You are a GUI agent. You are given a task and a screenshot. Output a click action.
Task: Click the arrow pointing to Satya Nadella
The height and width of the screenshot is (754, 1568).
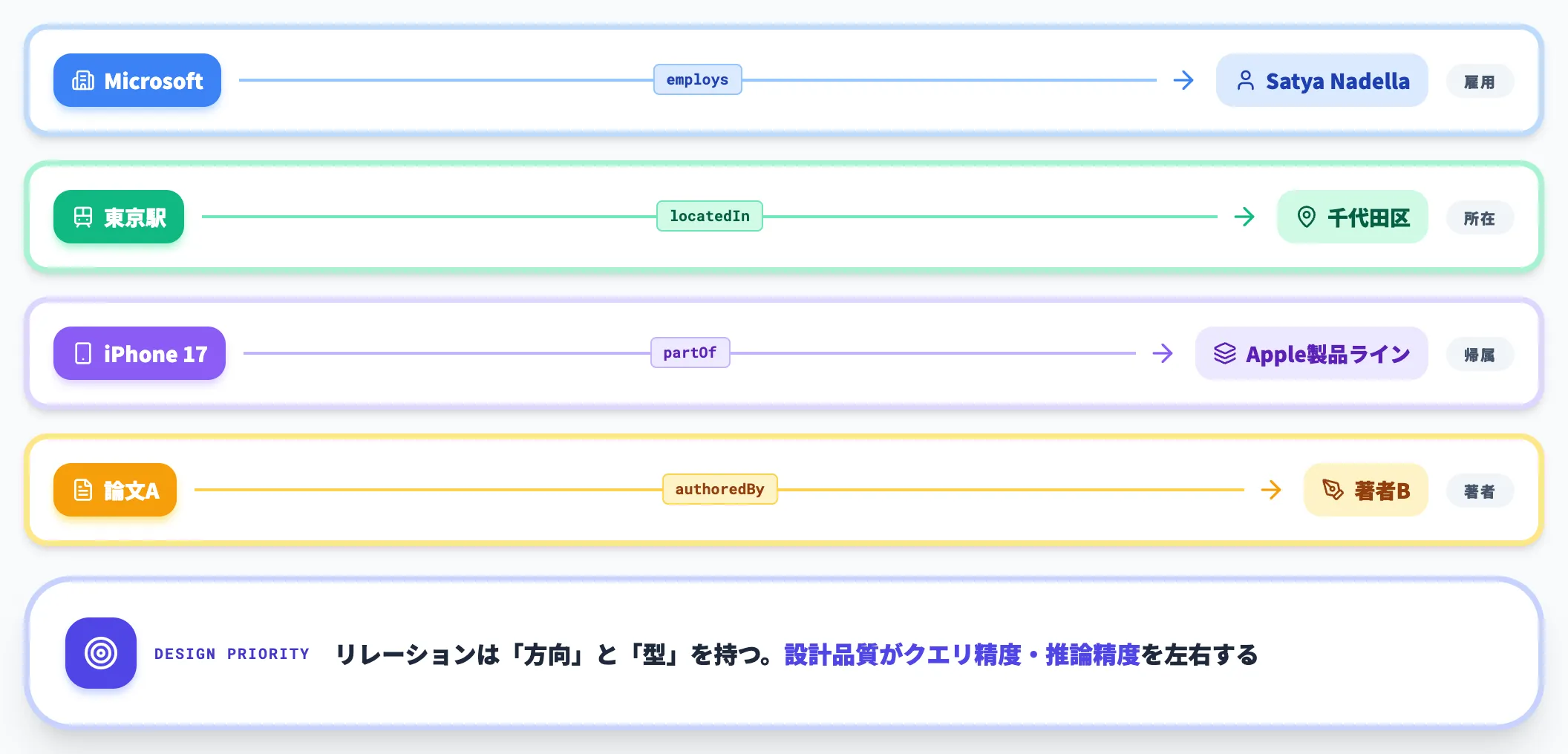click(x=1183, y=80)
